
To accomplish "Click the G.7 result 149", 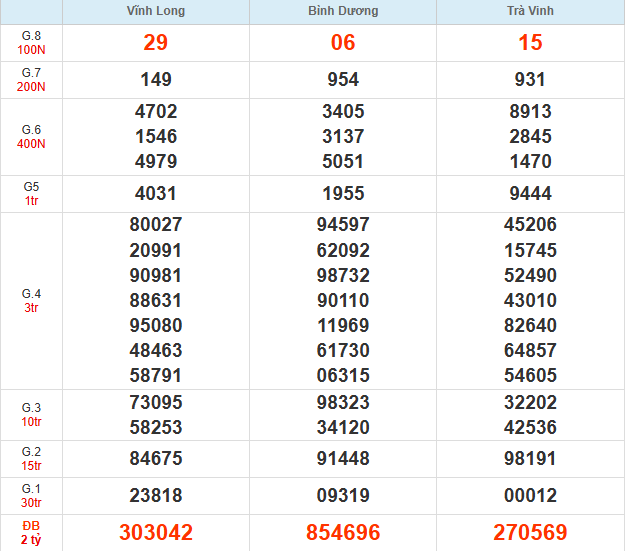I will coord(156,79).
